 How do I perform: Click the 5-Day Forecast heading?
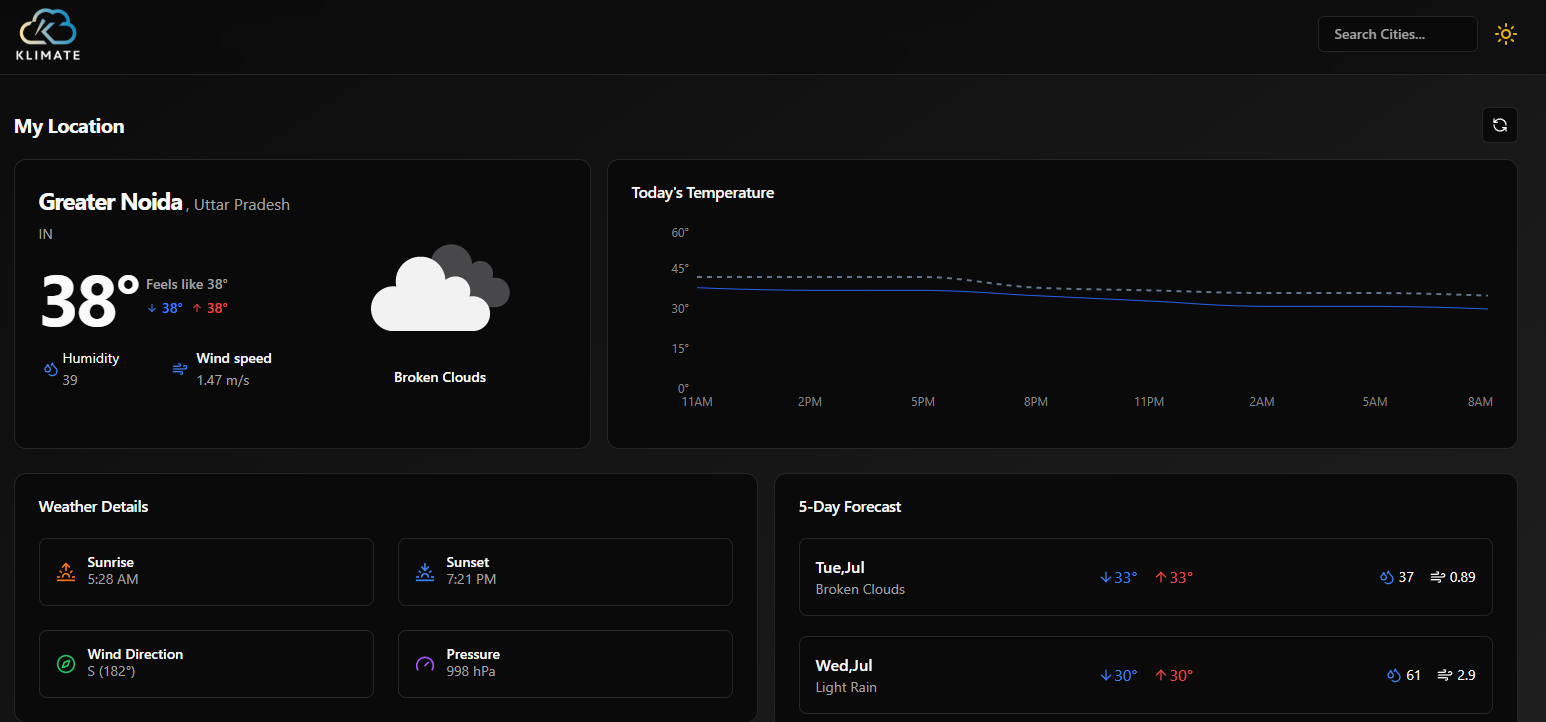pos(850,506)
